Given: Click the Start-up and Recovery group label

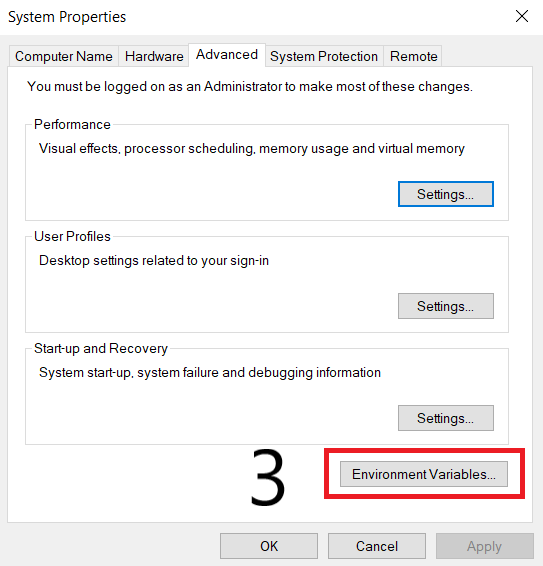Looking at the screenshot, I should 101,349.
